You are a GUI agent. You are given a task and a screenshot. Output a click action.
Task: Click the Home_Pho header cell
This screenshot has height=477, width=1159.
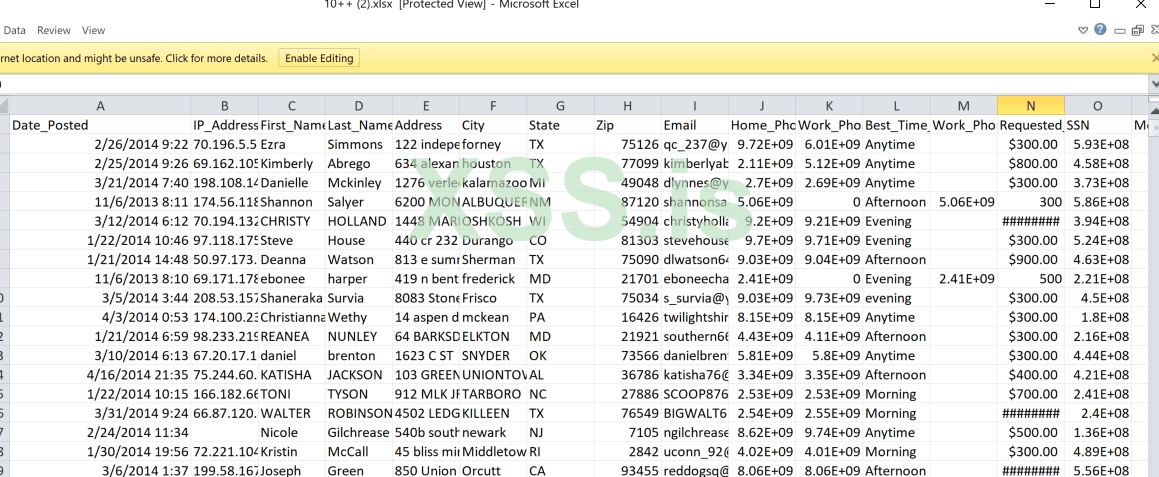(762, 125)
